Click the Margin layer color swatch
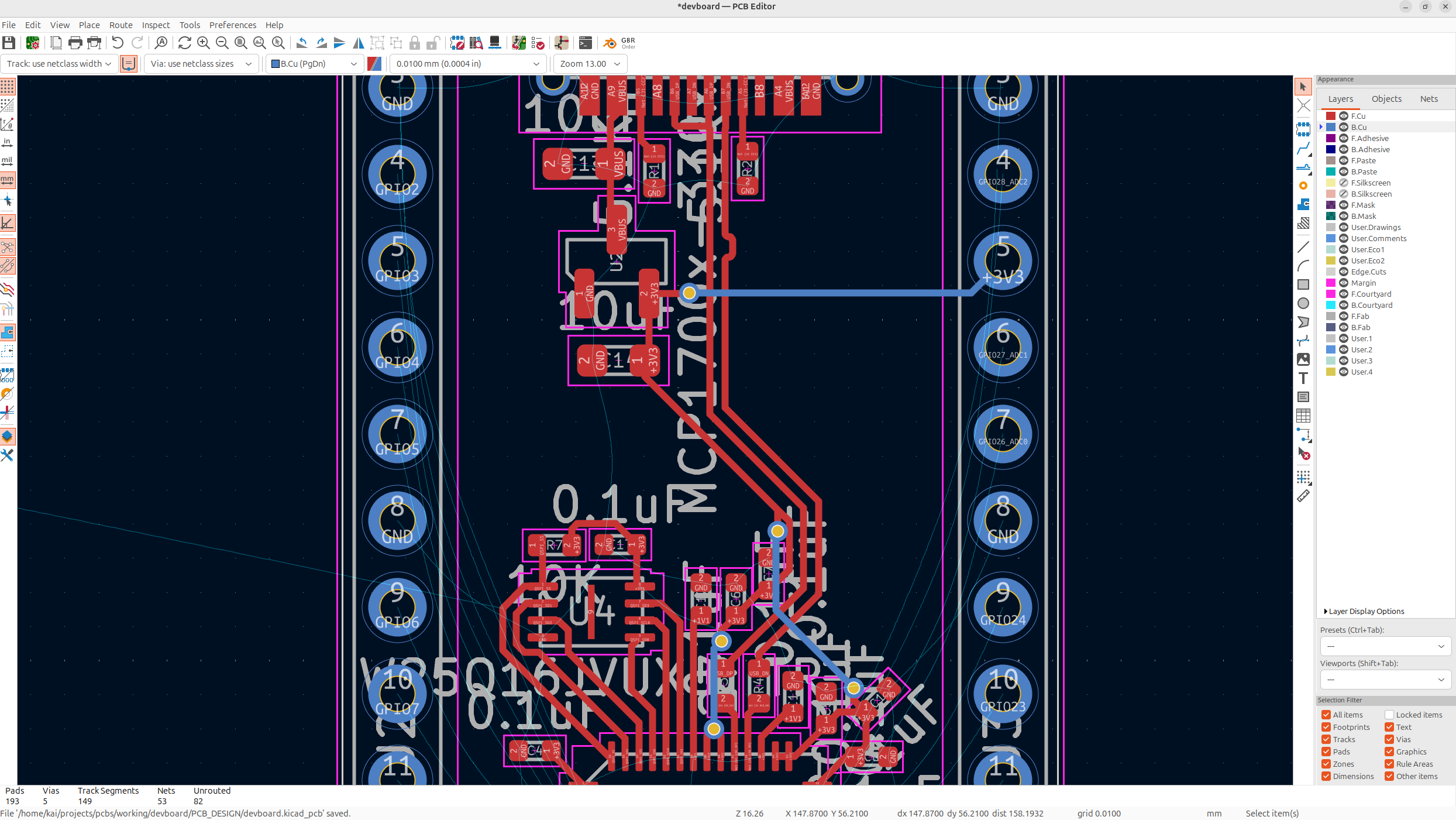Image resolution: width=1456 pixels, height=820 pixels. click(1331, 283)
